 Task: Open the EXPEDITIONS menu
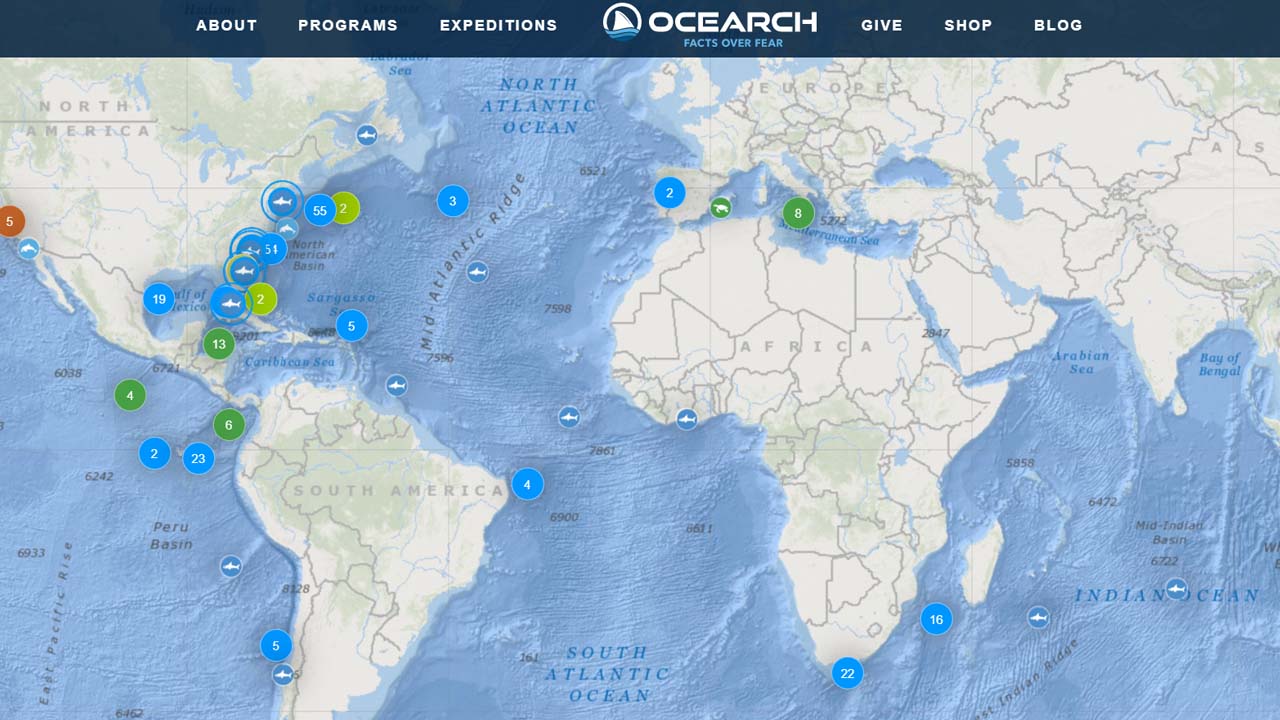tap(497, 25)
